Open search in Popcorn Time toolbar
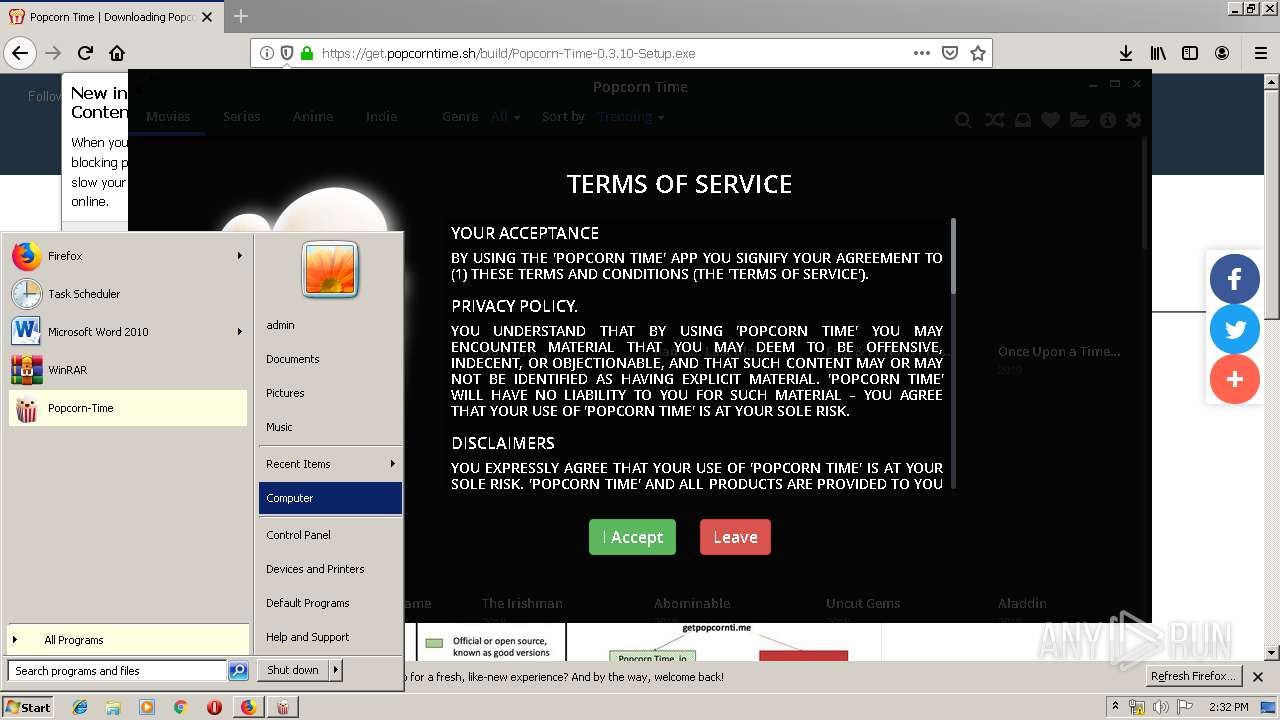This screenshot has width=1280, height=720. click(963, 120)
